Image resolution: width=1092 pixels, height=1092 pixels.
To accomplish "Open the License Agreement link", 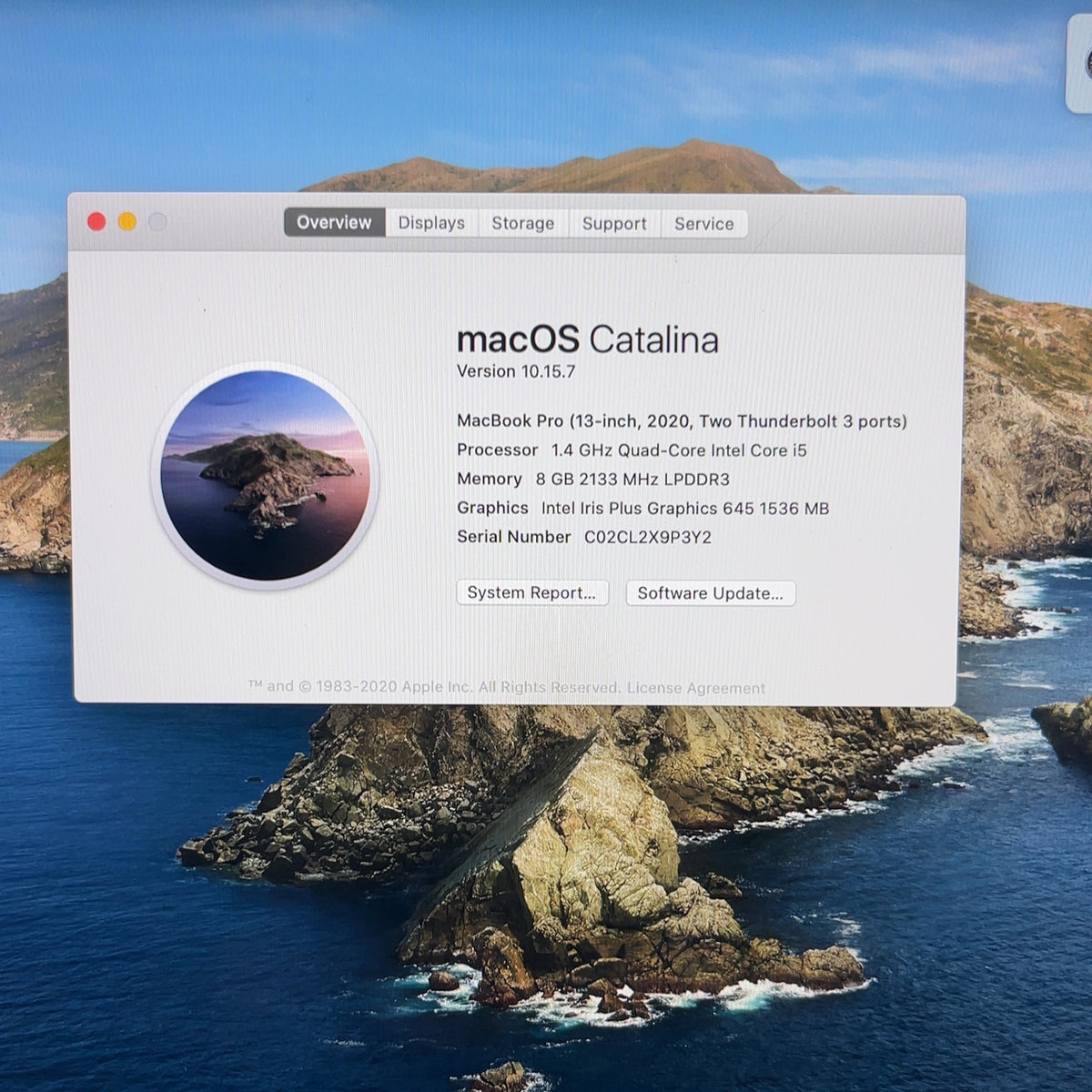I will coord(696,688).
